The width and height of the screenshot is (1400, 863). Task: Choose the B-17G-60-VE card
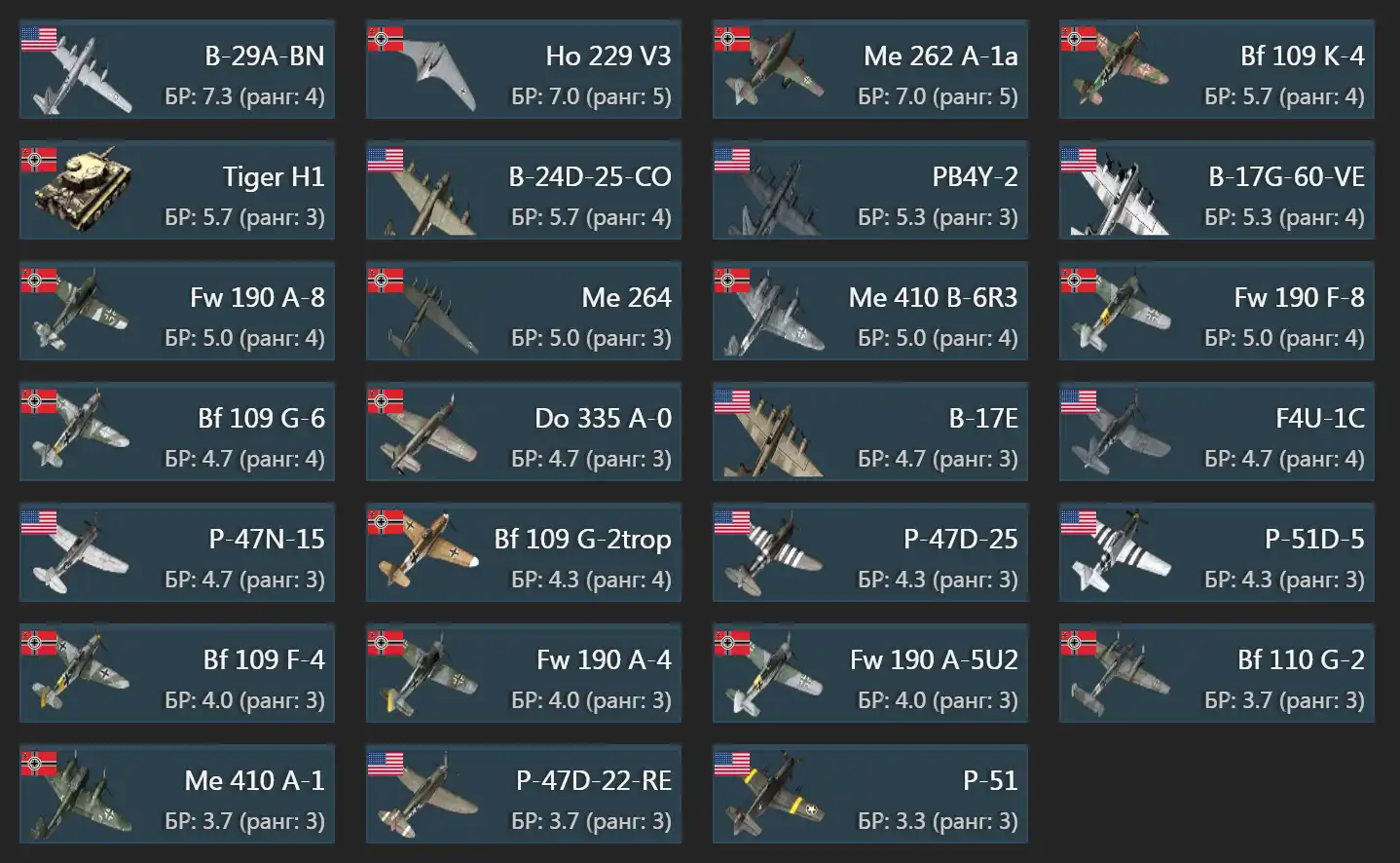point(1217,190)
